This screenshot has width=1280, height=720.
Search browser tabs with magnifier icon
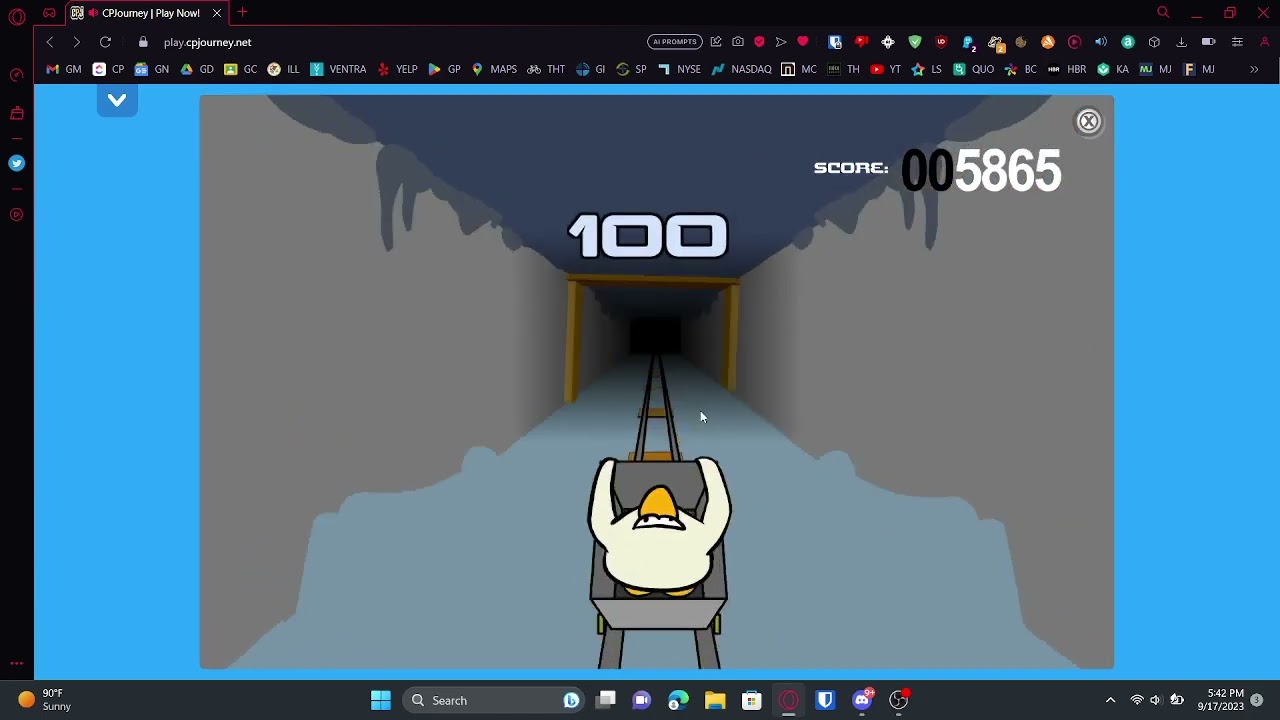coord(1163,13)
